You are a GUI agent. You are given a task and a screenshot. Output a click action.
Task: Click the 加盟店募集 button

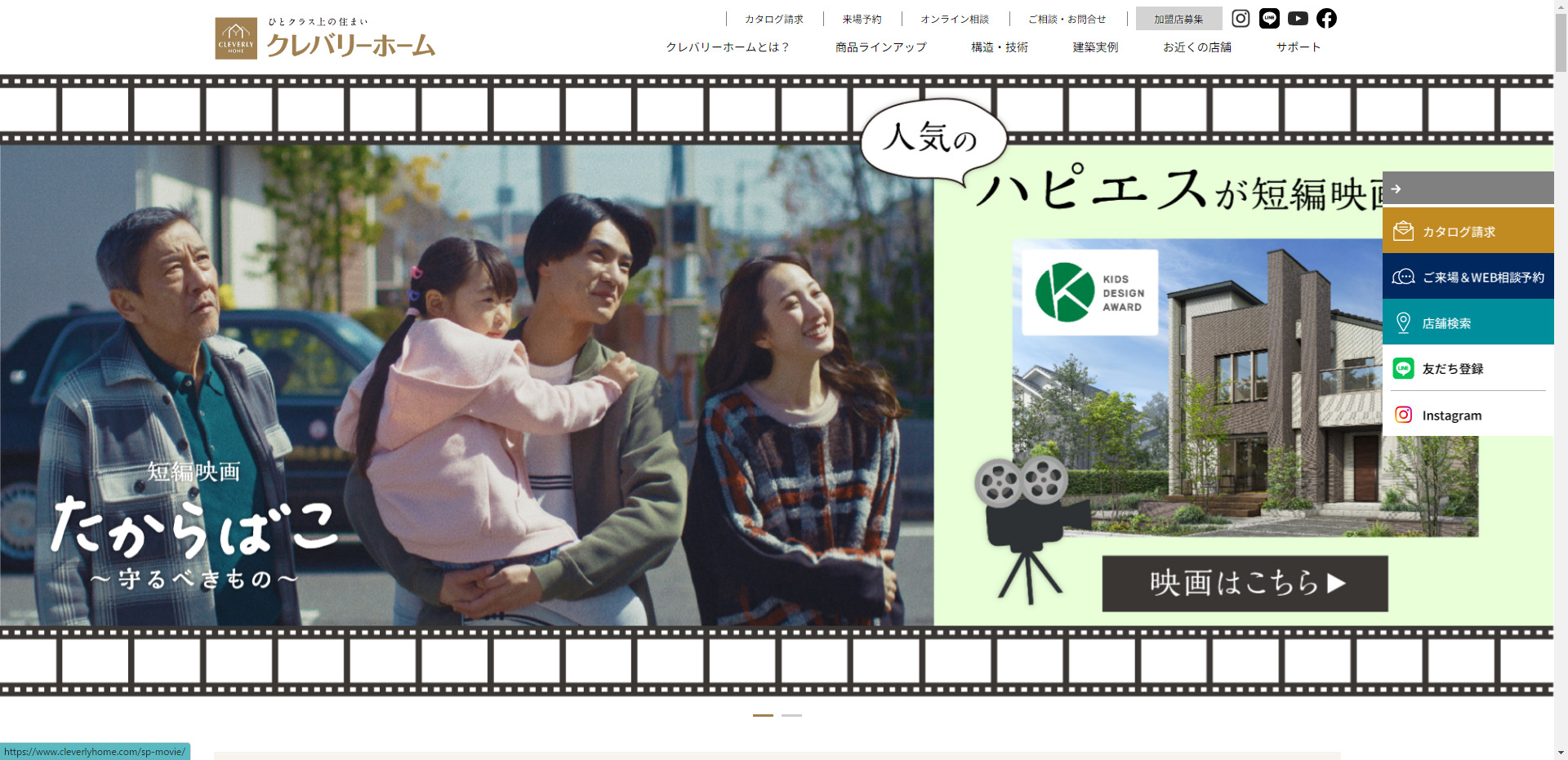pyautogui.click(x=1178, y=19)
